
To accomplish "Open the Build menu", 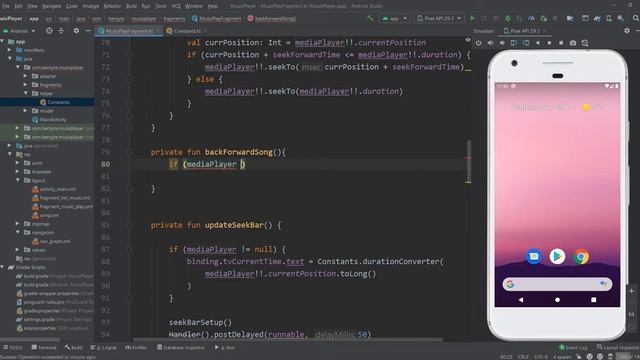I will tap(131, 6).
